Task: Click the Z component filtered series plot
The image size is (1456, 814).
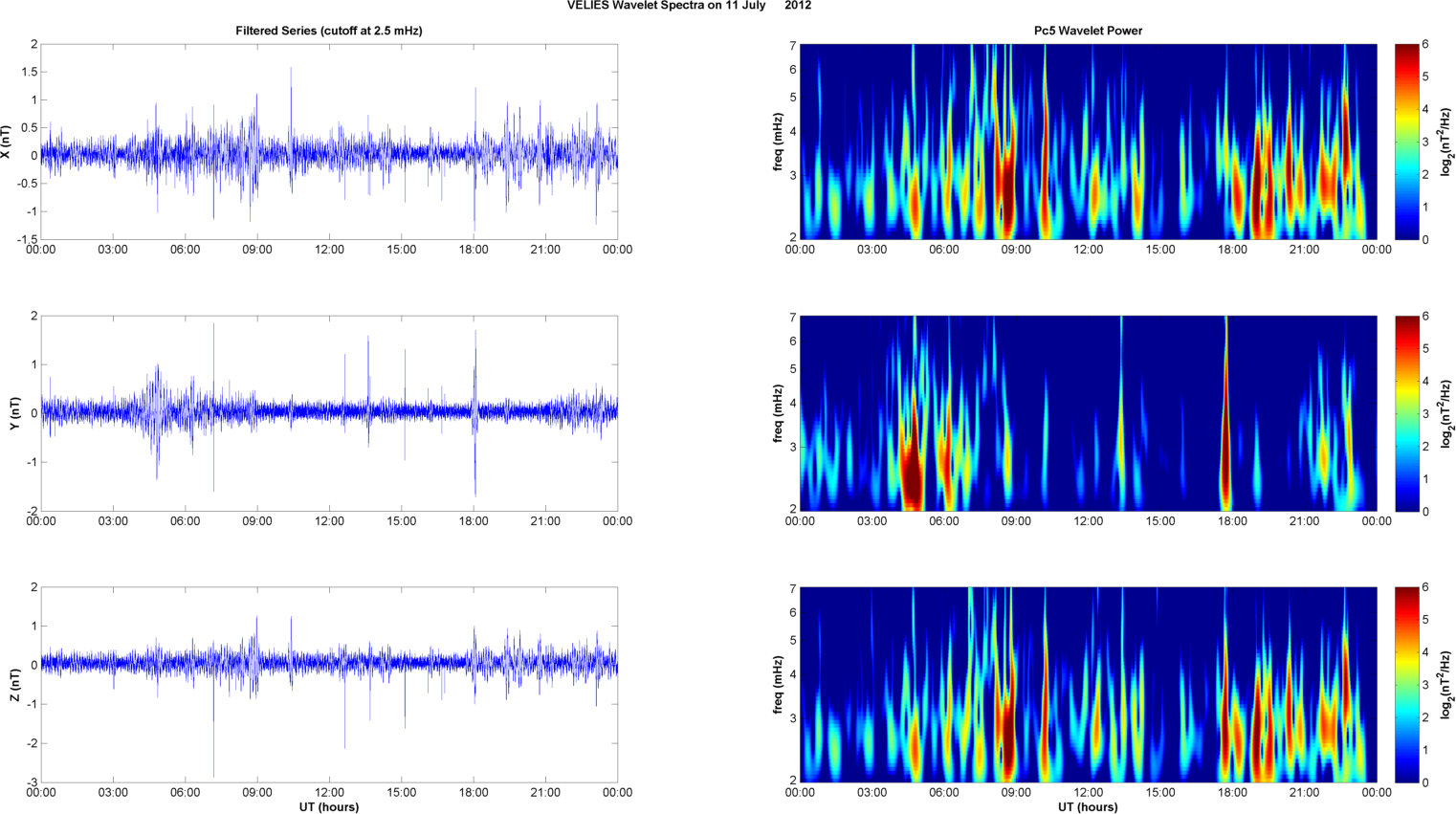Action: 329,685
